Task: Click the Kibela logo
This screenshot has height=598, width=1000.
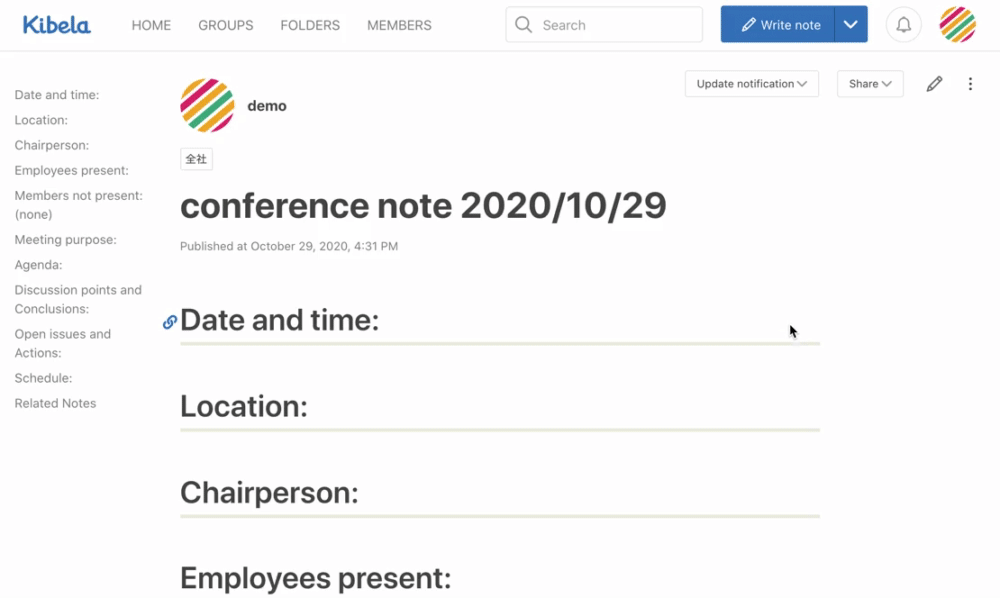Action: point(56,25)
